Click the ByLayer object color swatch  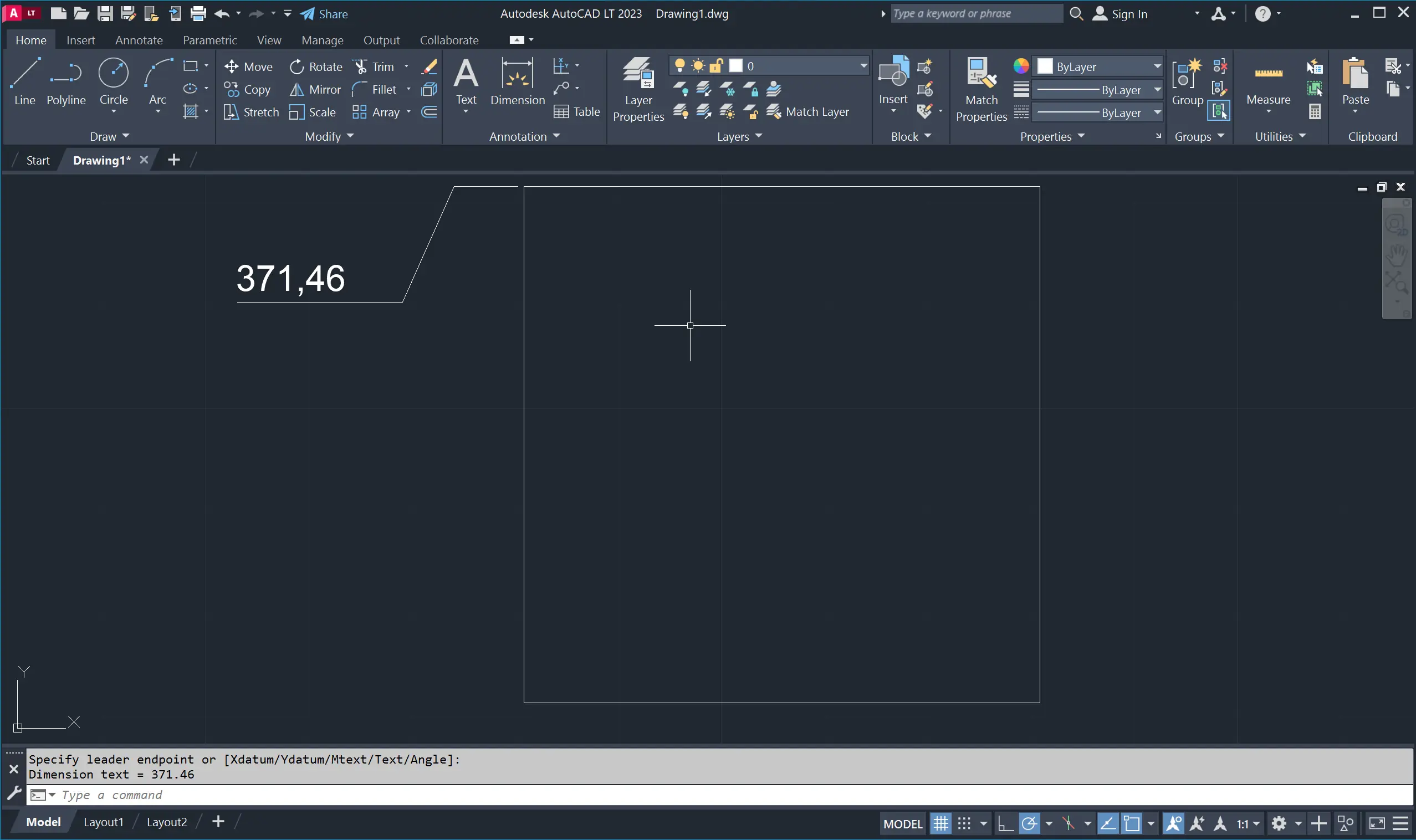pos(1045,67)
